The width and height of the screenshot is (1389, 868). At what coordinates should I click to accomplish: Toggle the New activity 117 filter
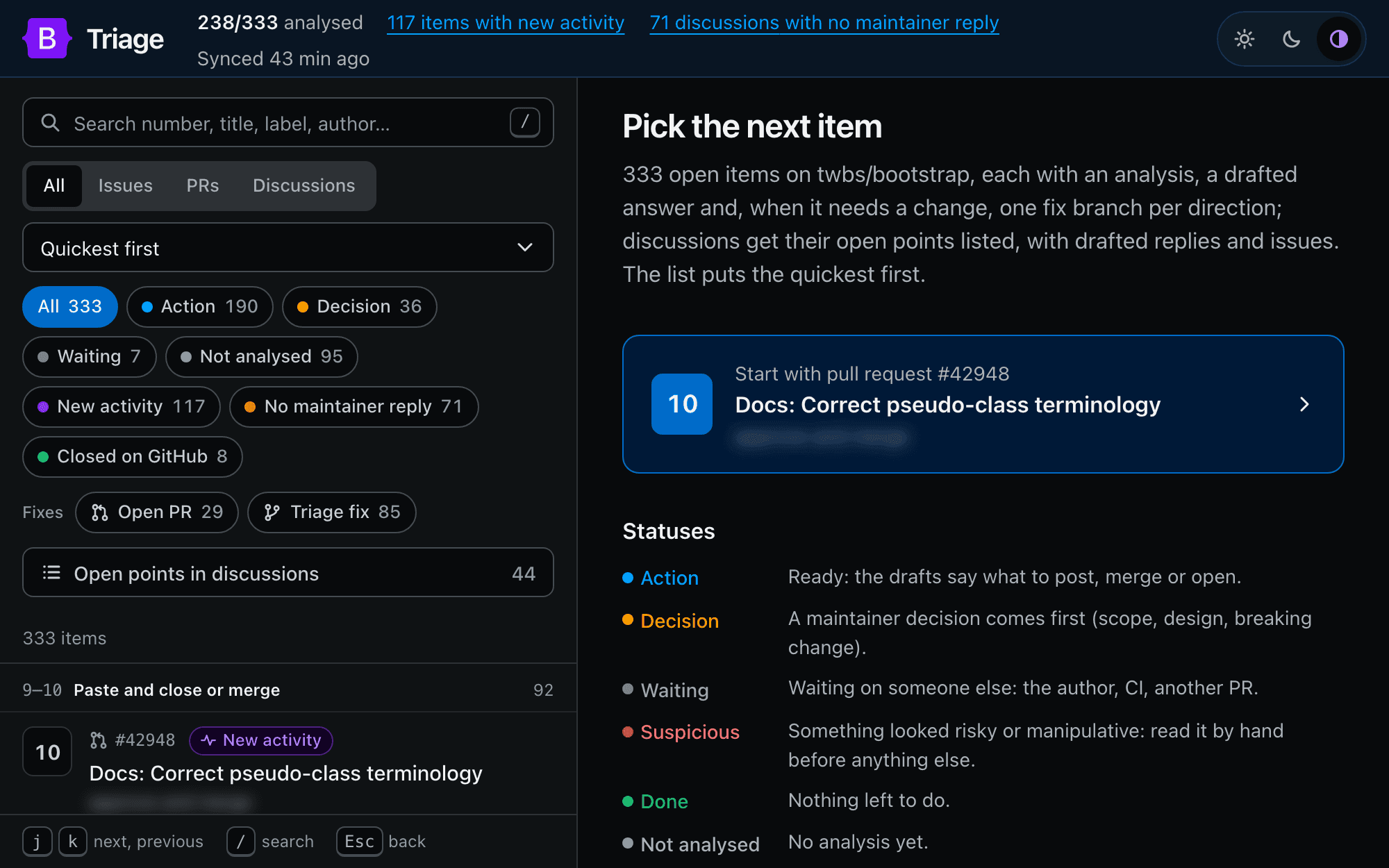point(122,406)
